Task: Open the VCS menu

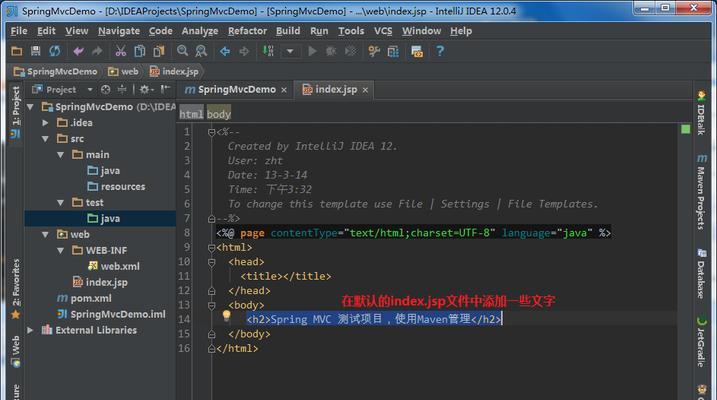Action: click(383, 31)
